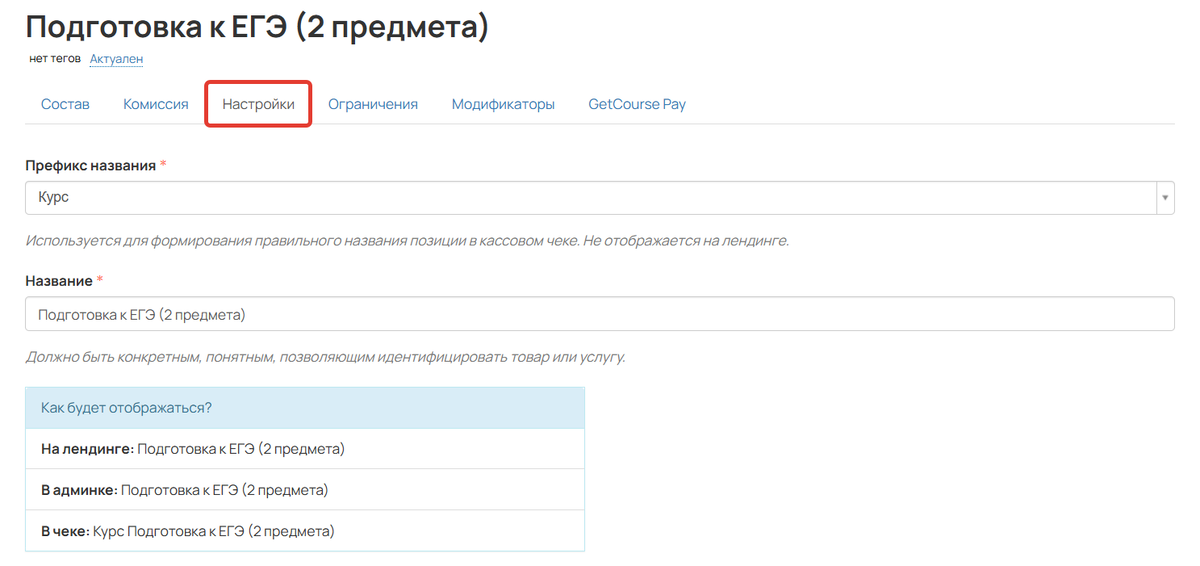Click the Название field label
1200x566 pixels.
[x=59, y=281]
